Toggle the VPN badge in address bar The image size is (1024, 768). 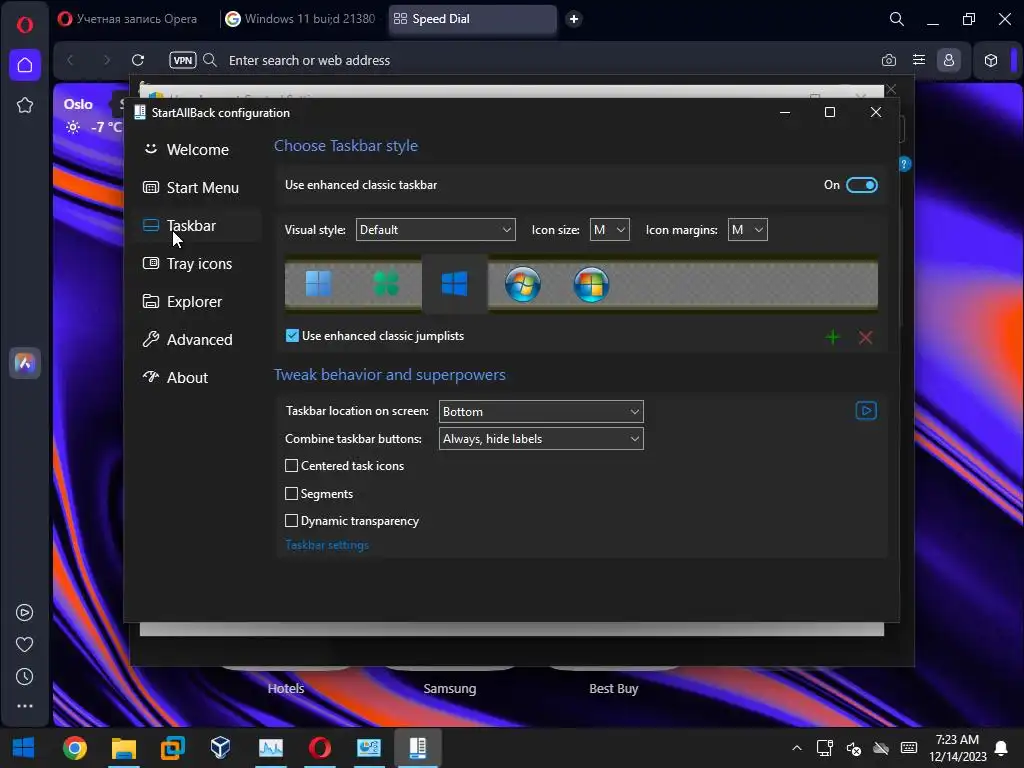[x=183, y=60]
